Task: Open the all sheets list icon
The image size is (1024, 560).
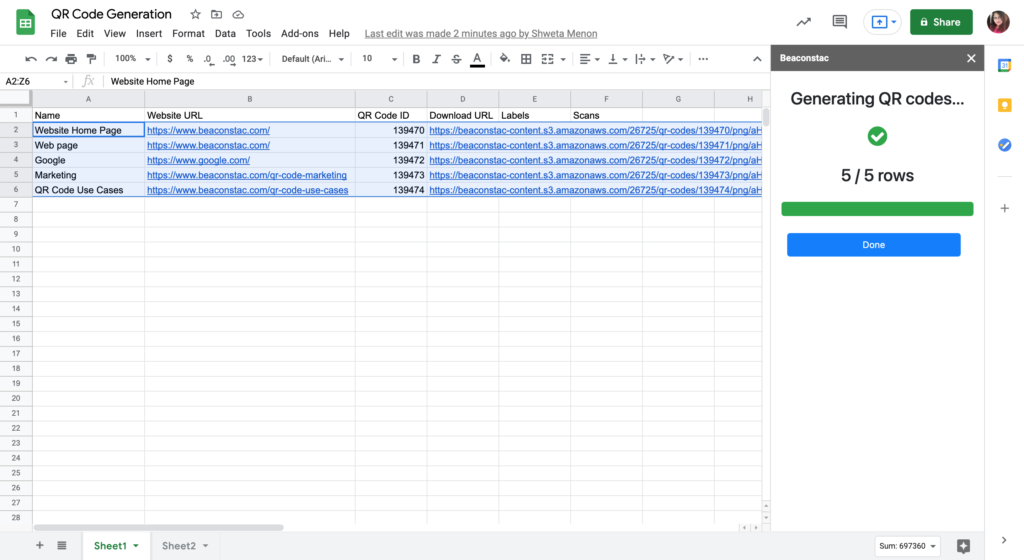Action: [61, 546]
